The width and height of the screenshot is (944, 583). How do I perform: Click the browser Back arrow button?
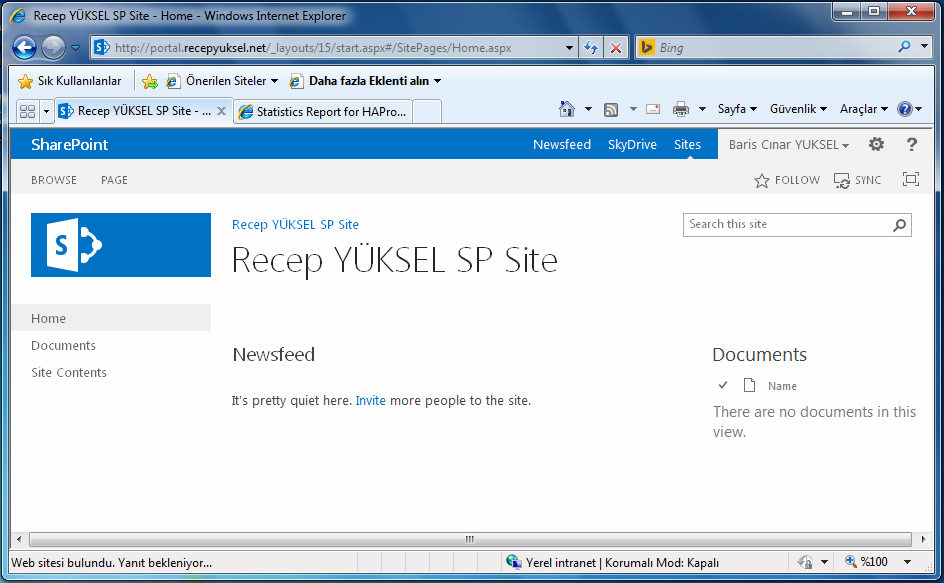pos(25,48)
